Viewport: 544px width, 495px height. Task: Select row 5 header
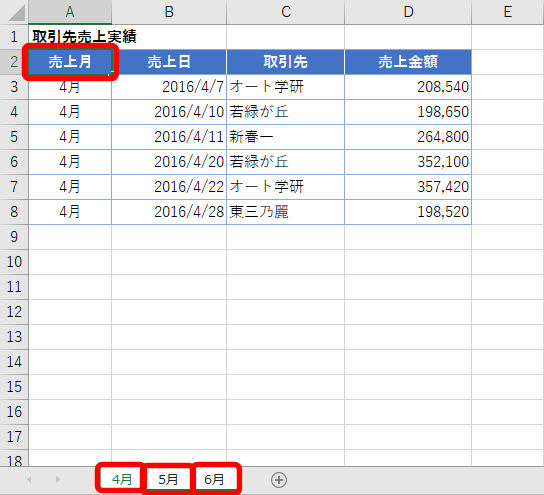point(14,137)
